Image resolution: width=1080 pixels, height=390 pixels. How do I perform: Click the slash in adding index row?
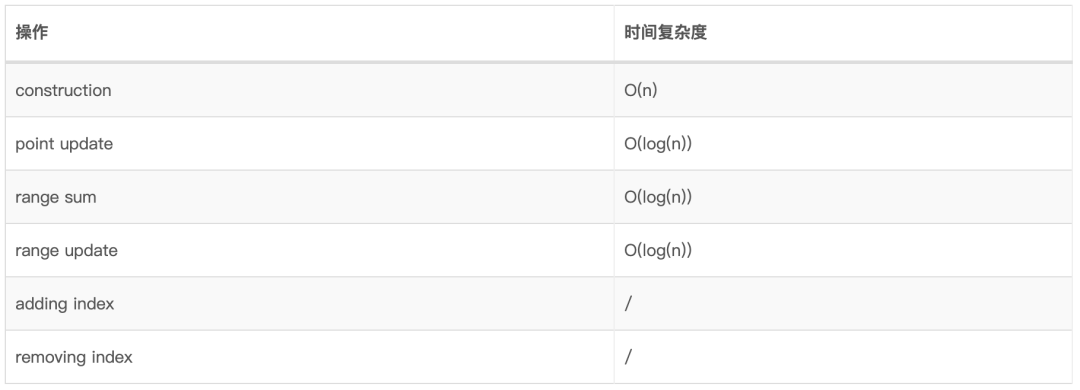(628, 304)
